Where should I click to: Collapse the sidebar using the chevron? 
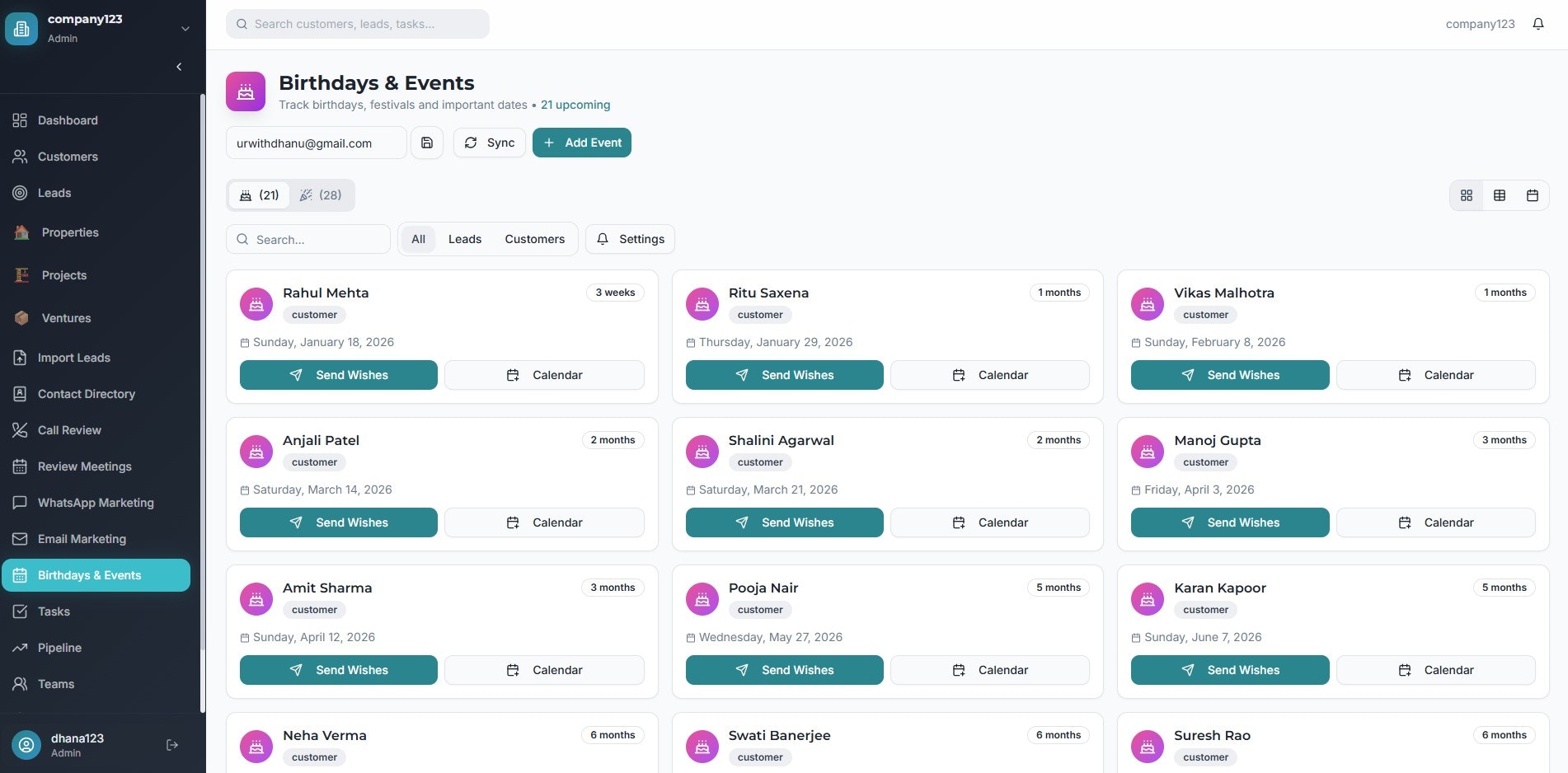tap(179, 66)
